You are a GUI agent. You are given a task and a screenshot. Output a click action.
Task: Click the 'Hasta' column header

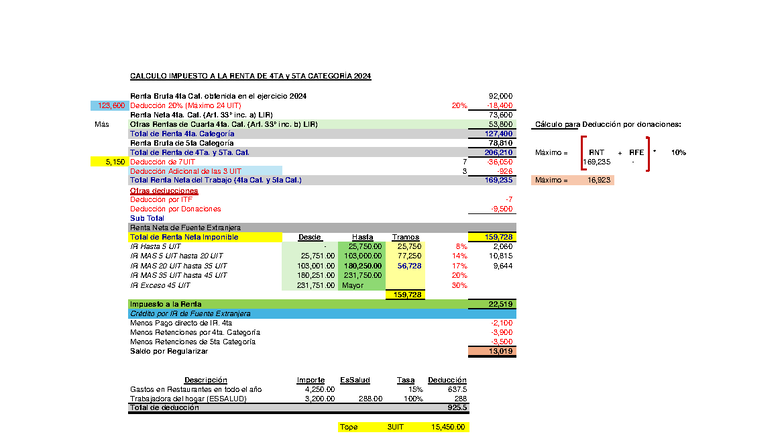[362, 237]
